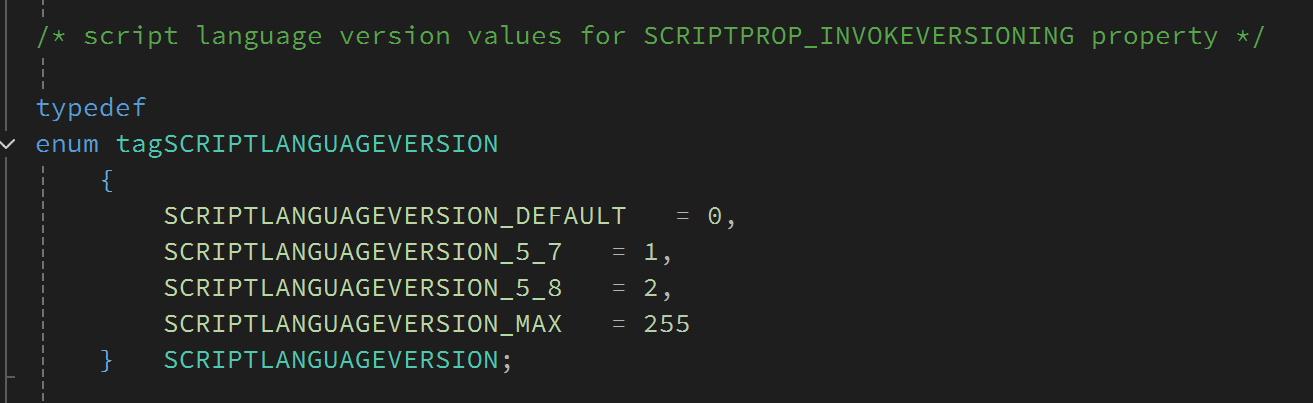Click the equals sign on the MAX line
The width and height of the screenshot is (1313, 403).
(x=619, y=324)
